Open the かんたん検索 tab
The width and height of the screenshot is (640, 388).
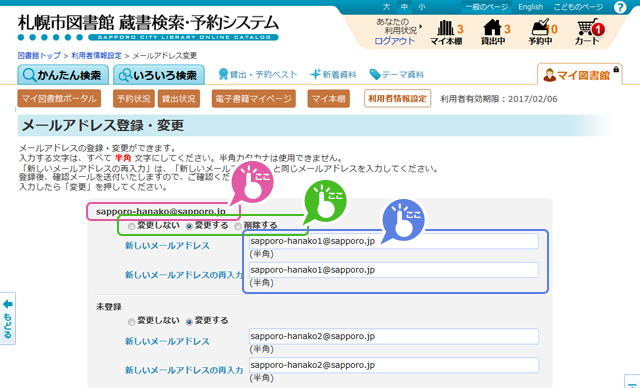(x=63, y=75)
